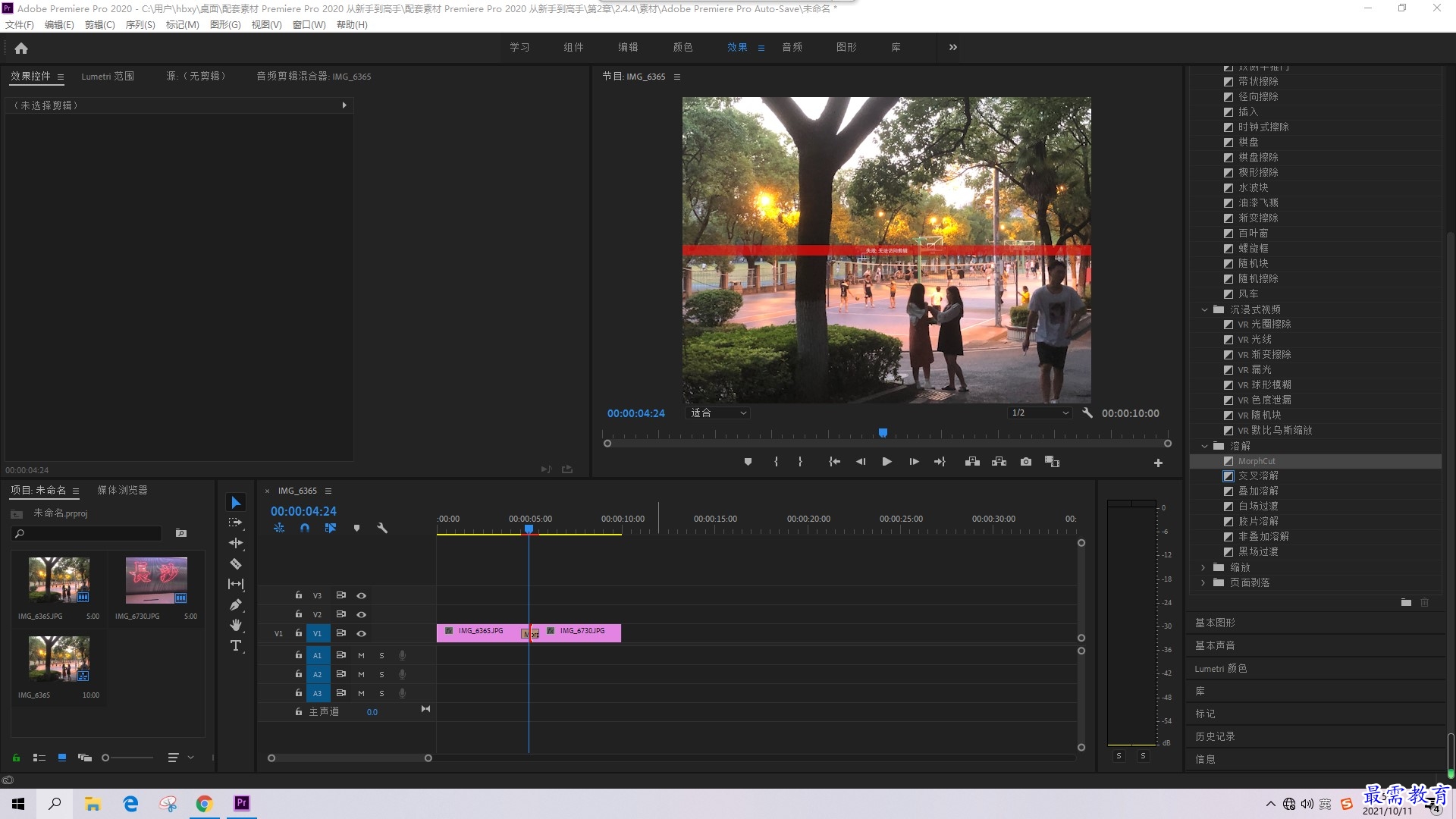Click the Extract button
The height and width of the screenshot is (819, 1456).
pos(999,462)
